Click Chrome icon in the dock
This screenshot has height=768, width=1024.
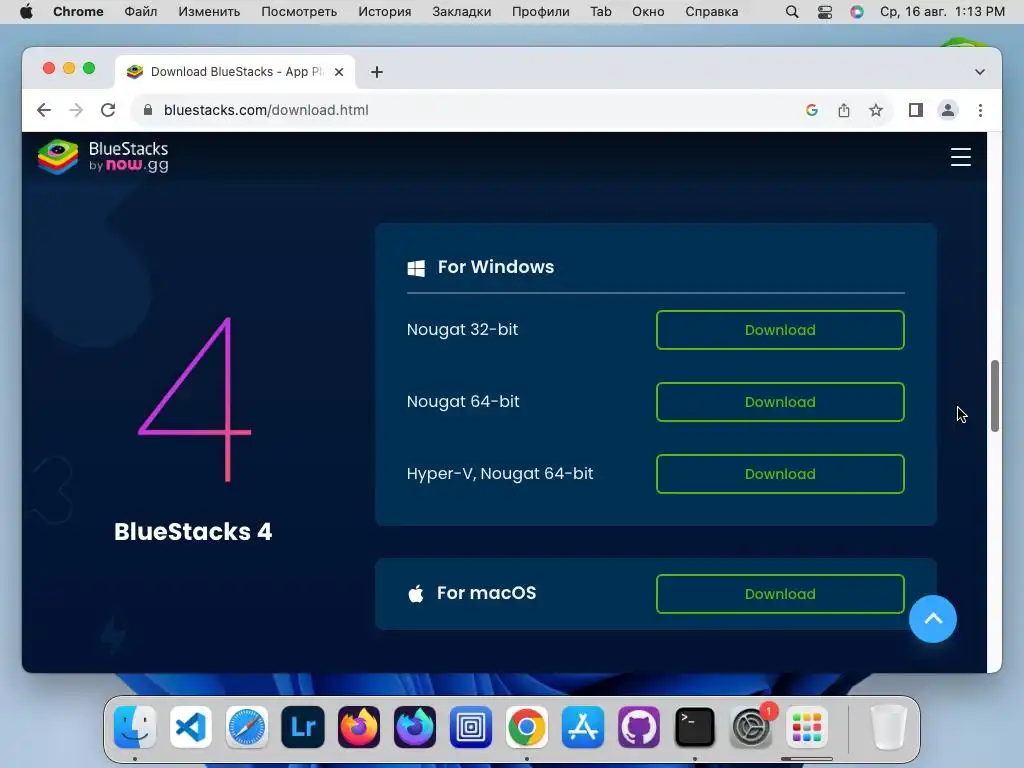tap(526, 727)
